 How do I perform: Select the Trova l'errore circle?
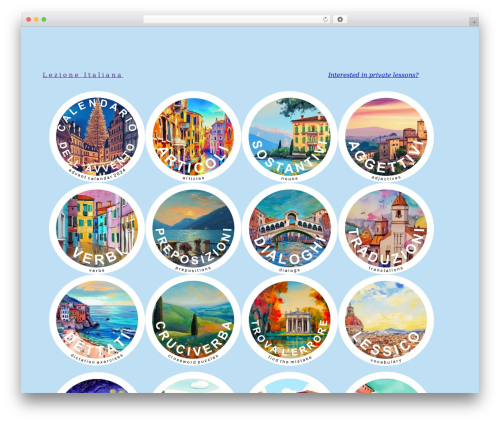pos(290,320)
